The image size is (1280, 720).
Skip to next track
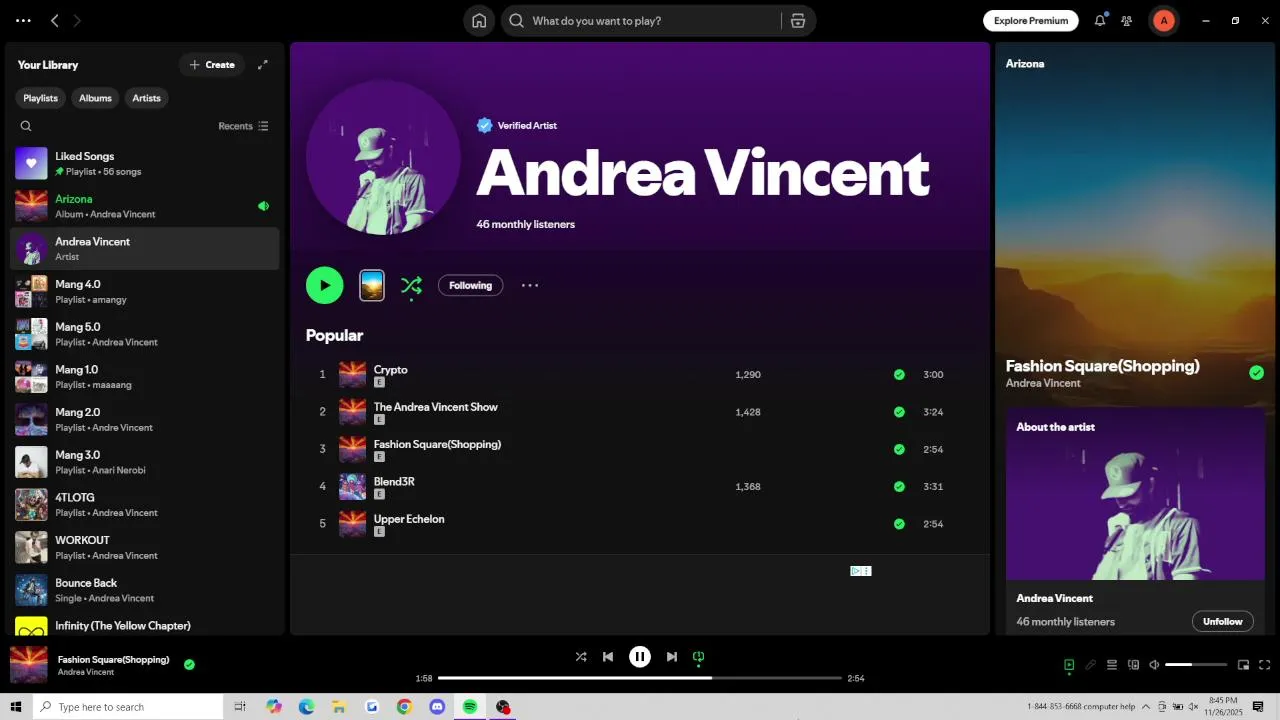tap(672, 657)
